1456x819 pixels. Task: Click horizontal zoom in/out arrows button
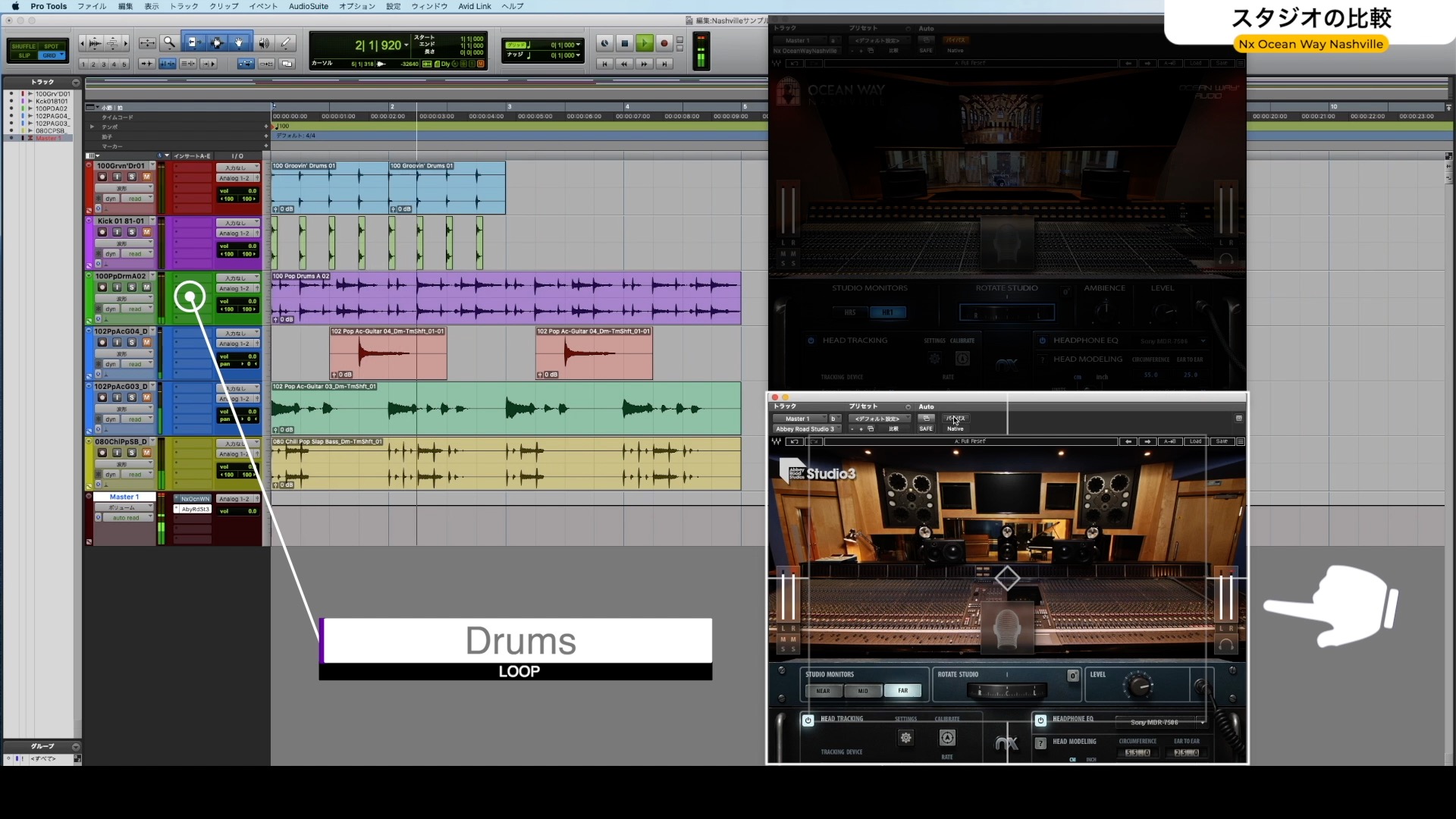148,43
